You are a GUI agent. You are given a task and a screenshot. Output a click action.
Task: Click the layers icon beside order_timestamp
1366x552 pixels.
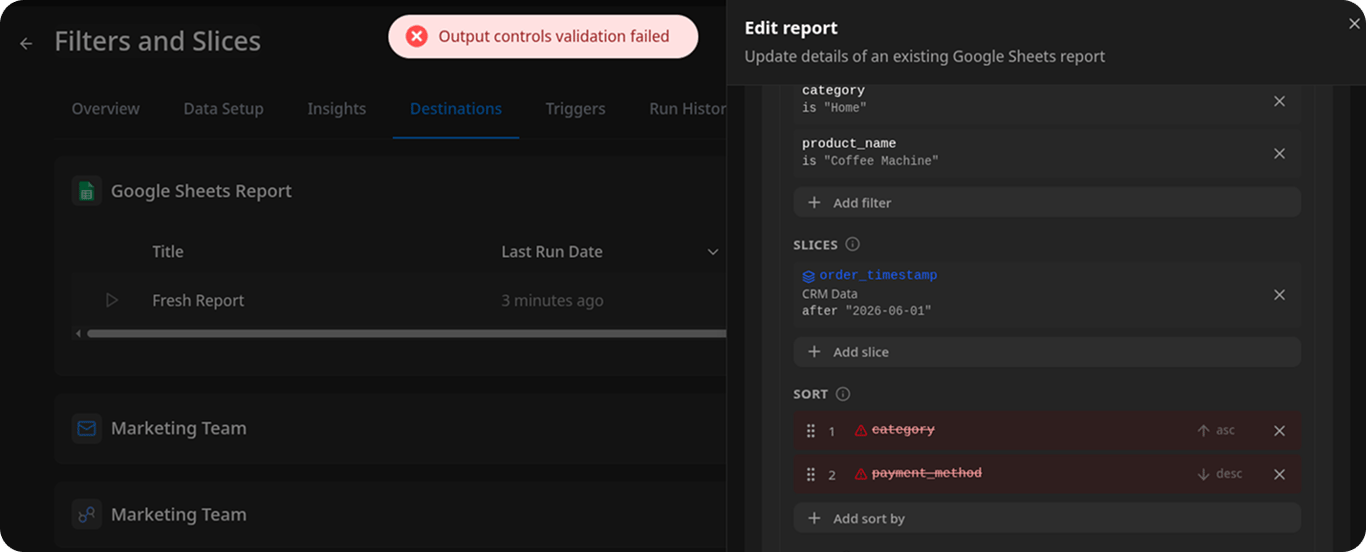pyautogui.click(x=808, y=276)
